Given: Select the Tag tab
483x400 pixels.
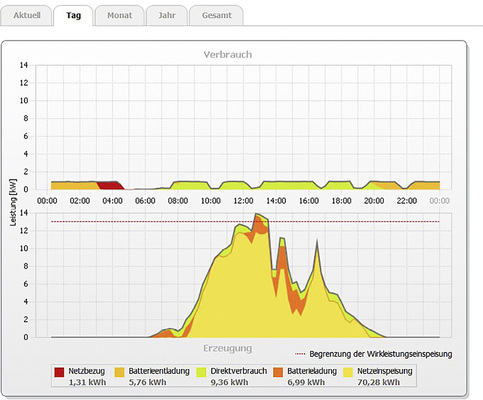Looking at the screenshot, I should pyautogui.click(x=73, y=16).
